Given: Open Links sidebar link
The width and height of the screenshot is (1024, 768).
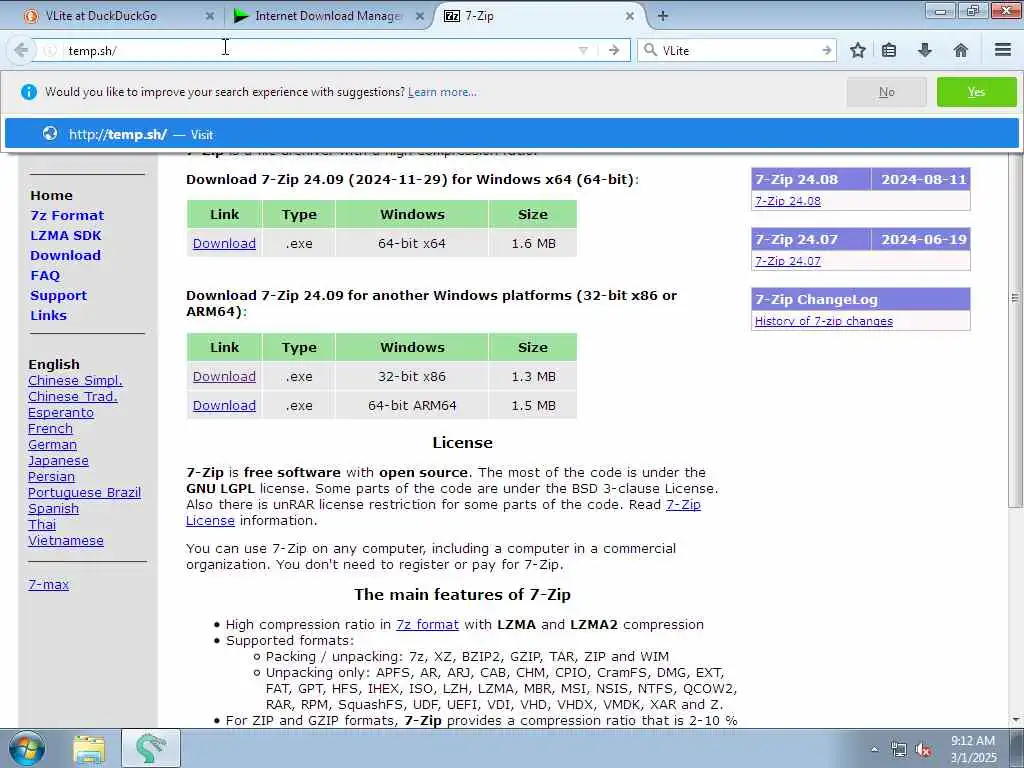Looking at the screenshot, I should [48, 315].
